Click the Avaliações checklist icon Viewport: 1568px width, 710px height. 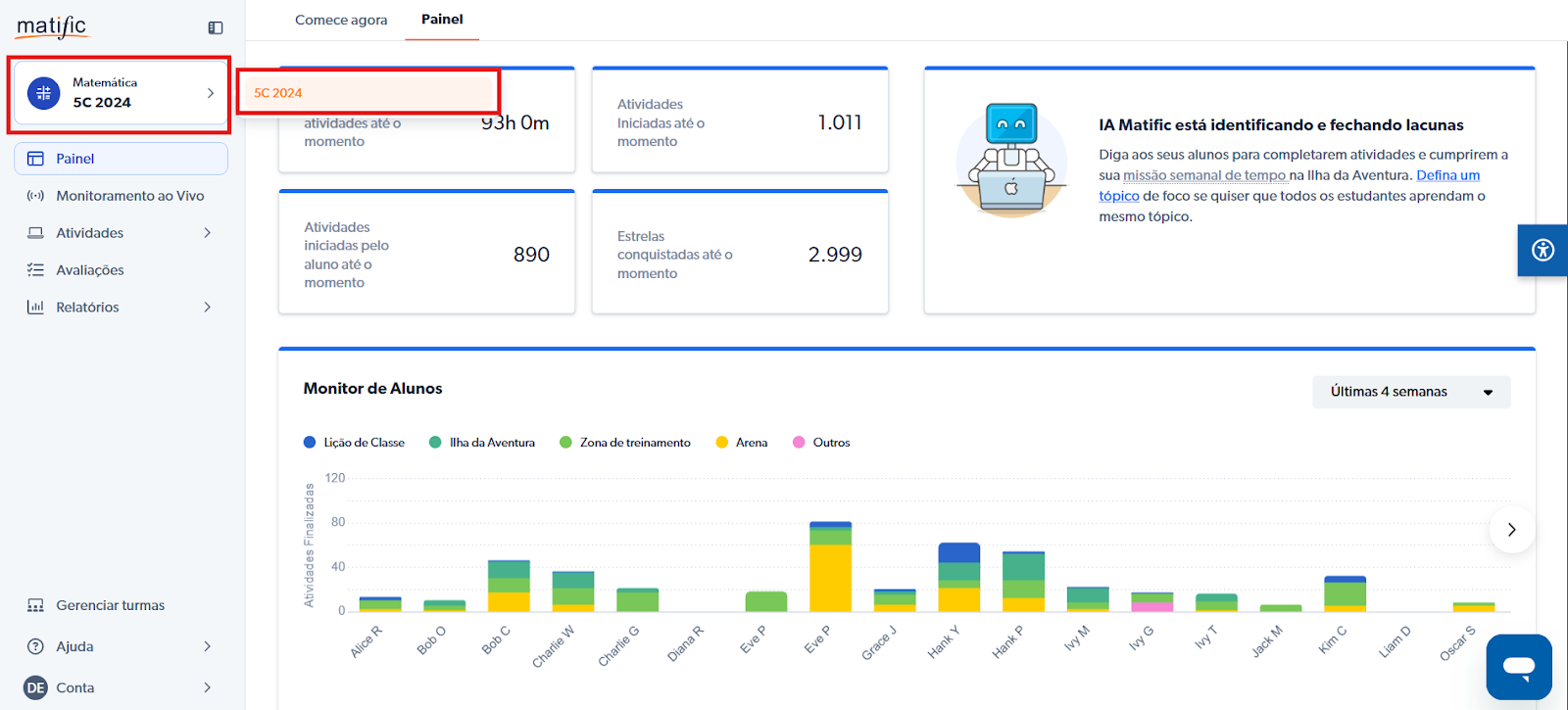pos(35,270)
